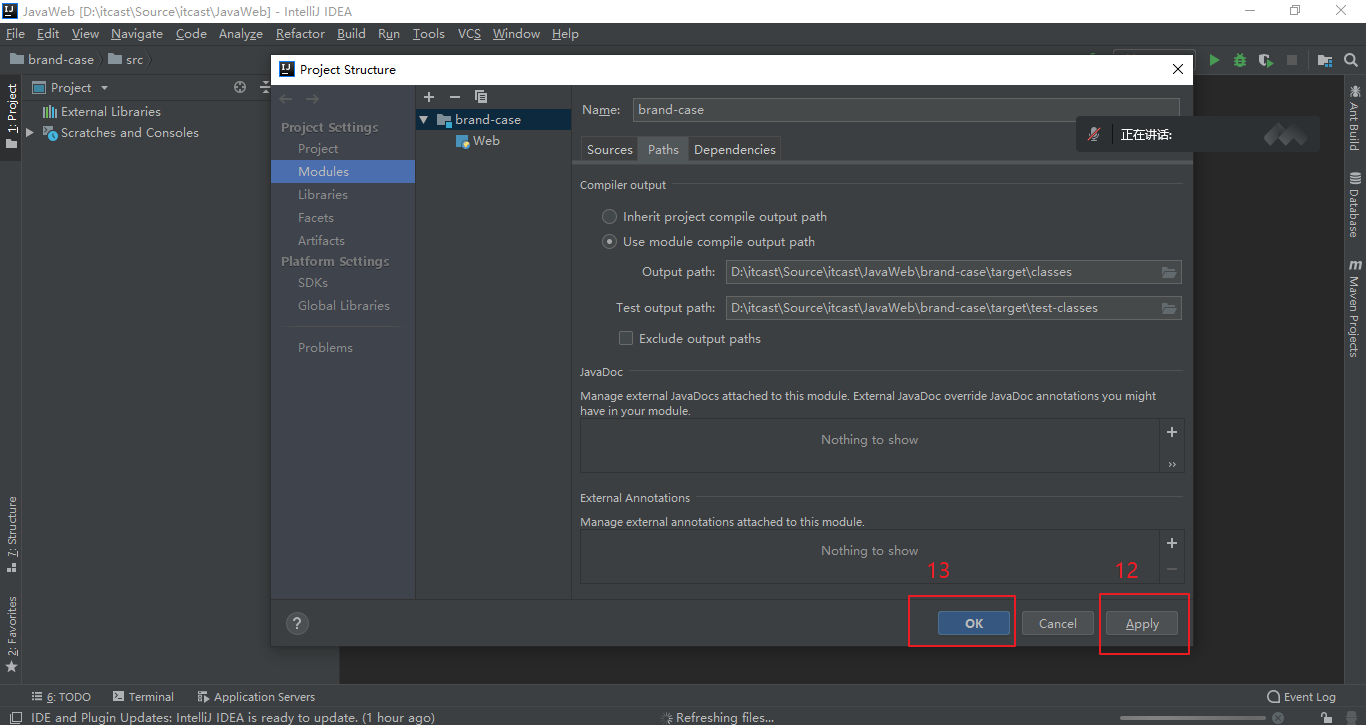Switch to the Sources tab
The height and width of the screenshot is (725, 1366).
coord(610,149)
